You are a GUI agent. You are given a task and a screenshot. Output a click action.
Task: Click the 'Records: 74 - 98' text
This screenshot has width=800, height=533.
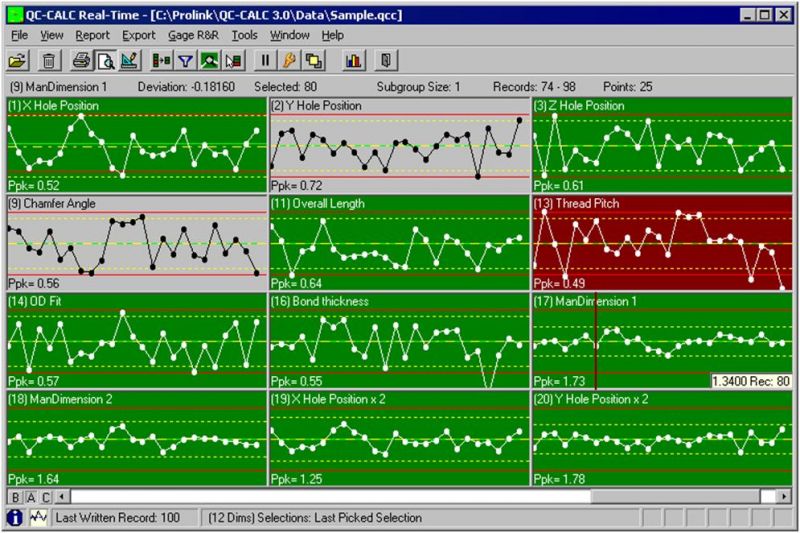pyautogui.click(x=534, y=87)
